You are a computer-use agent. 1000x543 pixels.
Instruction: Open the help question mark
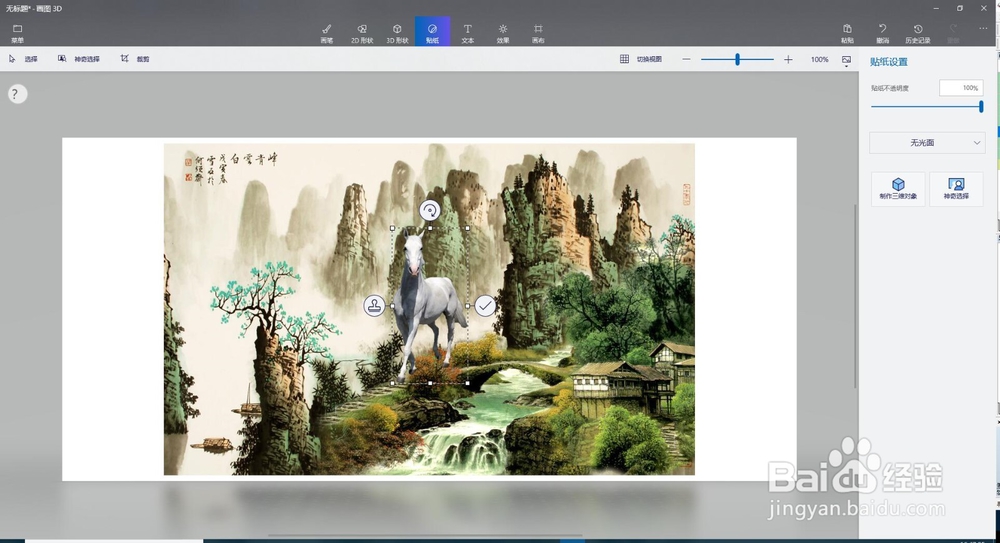pos(17,94)
